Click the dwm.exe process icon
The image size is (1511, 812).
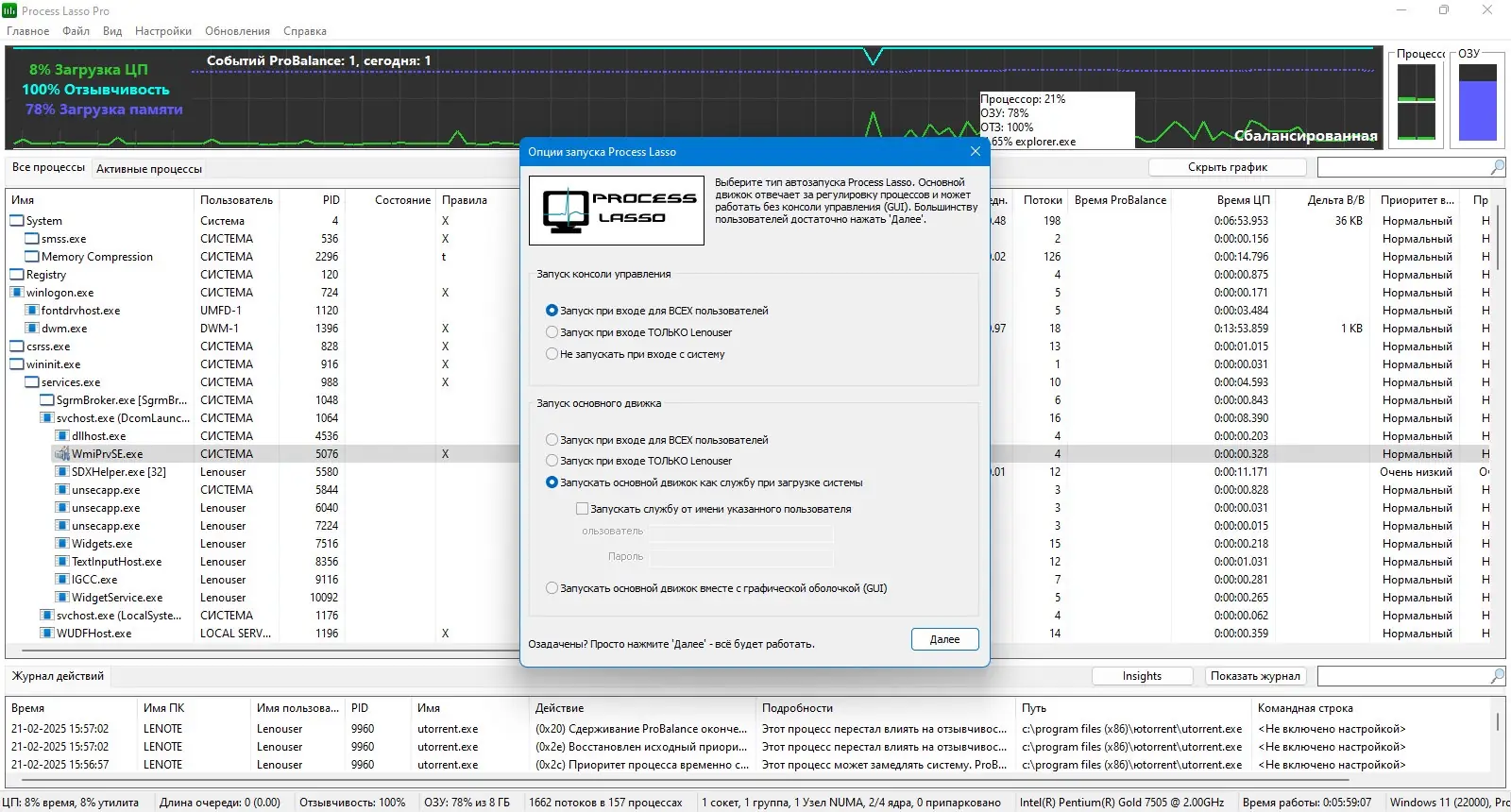[x=32, y=329]
